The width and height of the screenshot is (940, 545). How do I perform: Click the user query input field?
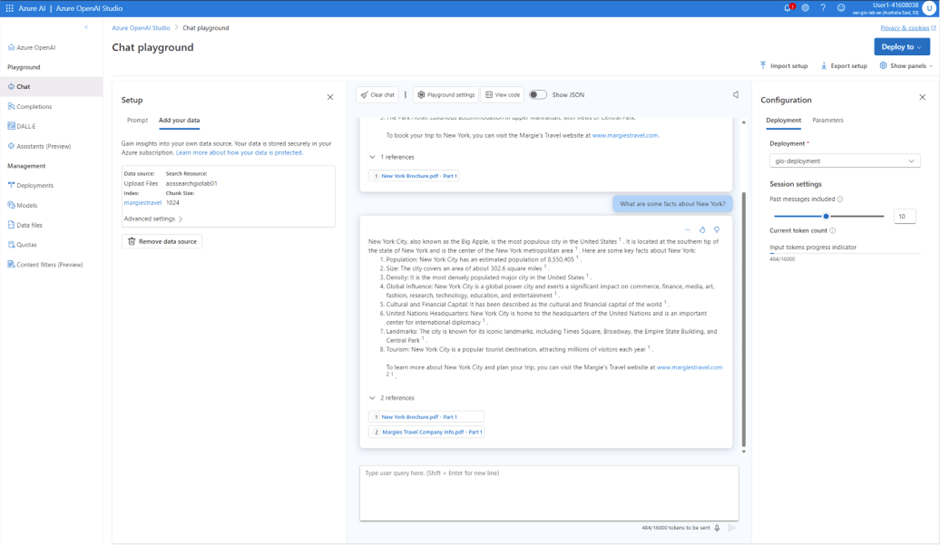tap(548, 490)
